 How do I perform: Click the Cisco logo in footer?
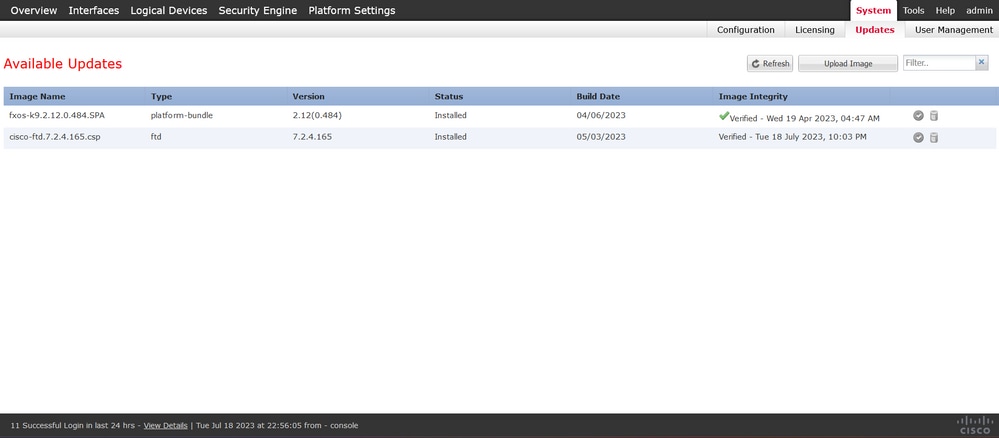pyautogui.click(x=975, y=425)
